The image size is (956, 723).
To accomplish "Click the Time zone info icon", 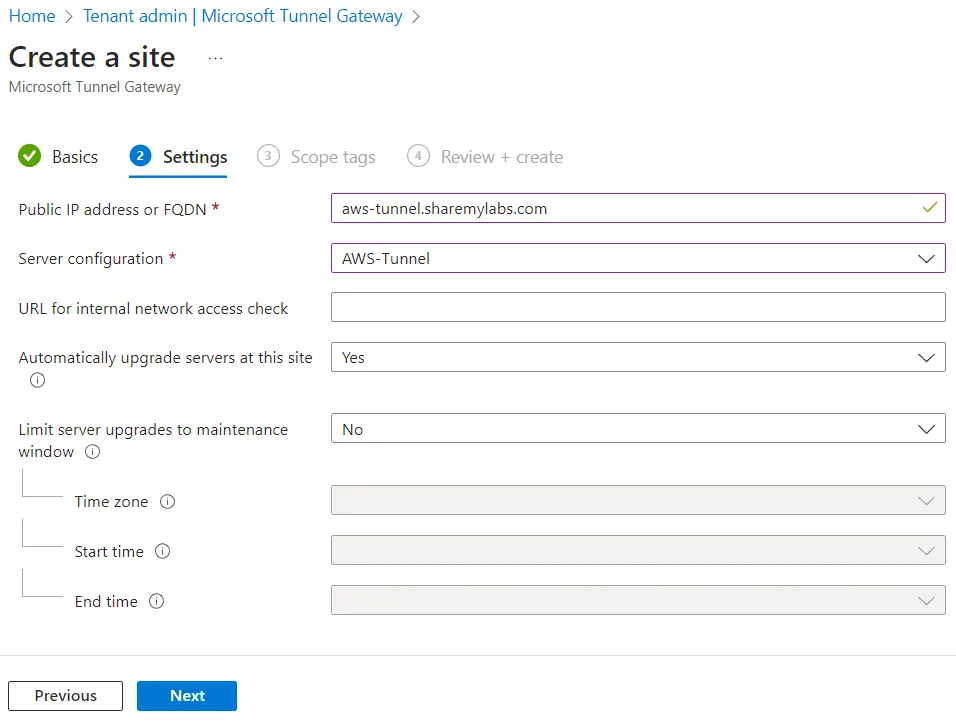I will point(168,502).
